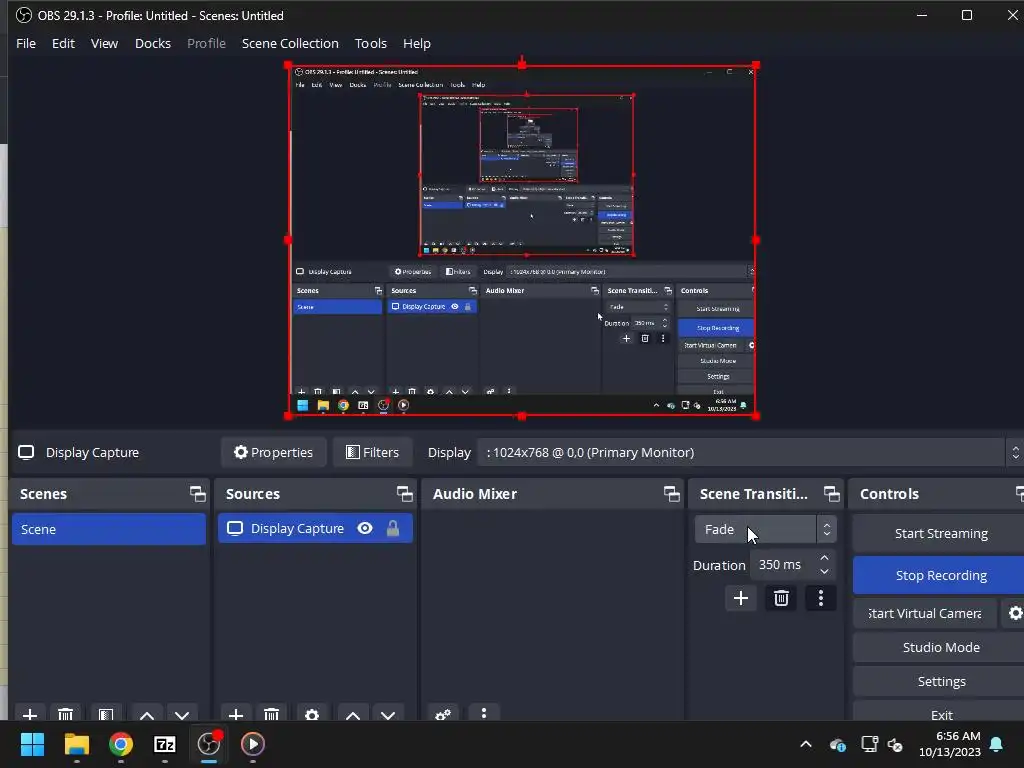Remove selected scene with trash icon
The image size is (1024, 768).
point(65,714)
